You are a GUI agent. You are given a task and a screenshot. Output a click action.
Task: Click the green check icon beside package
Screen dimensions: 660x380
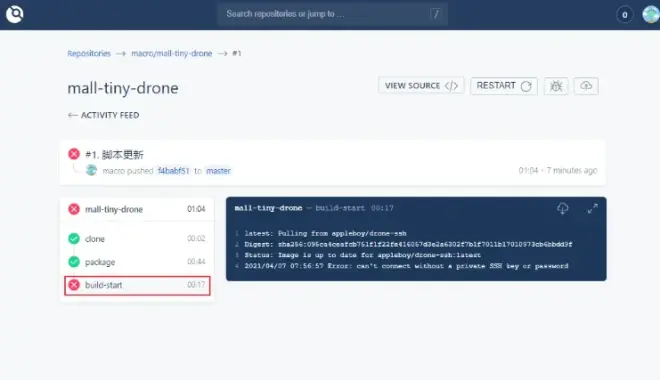click(x=74, y=262)
